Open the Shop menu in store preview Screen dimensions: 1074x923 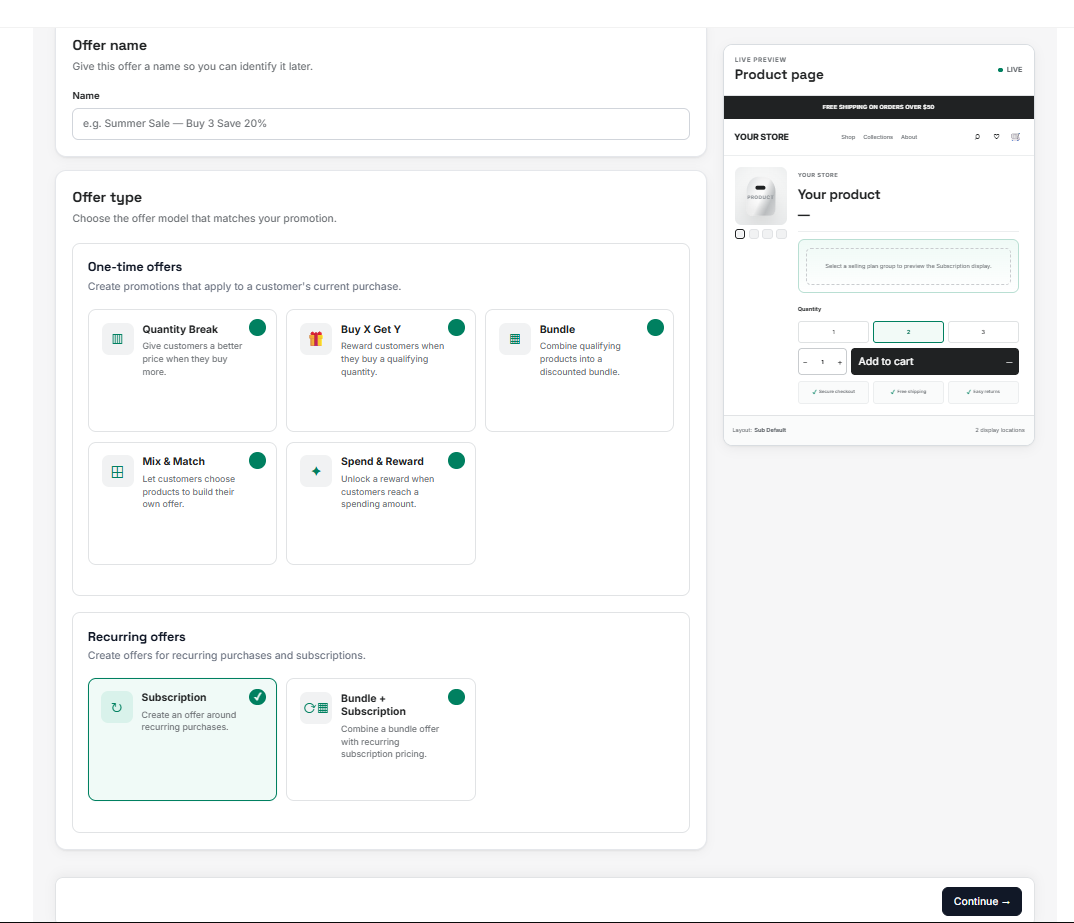(848, 137)
